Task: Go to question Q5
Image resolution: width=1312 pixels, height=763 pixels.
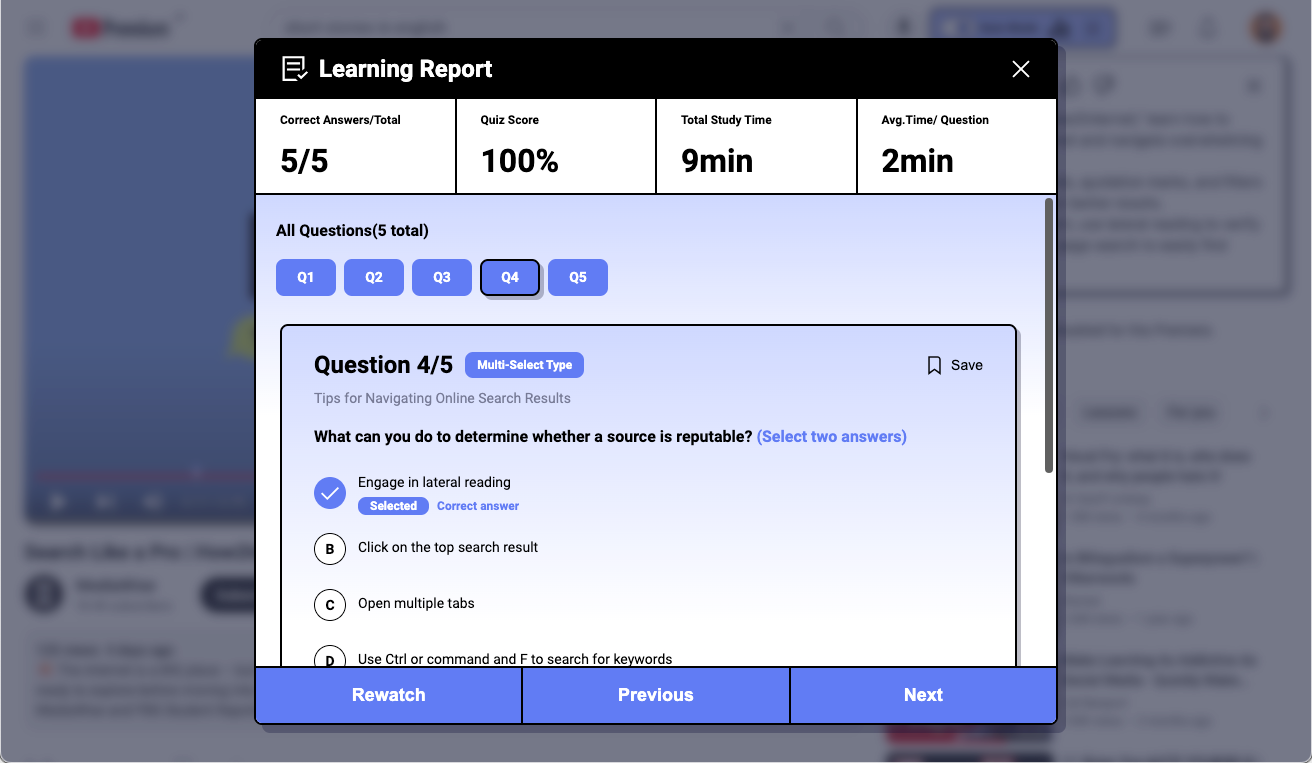Action: point(577,278)
